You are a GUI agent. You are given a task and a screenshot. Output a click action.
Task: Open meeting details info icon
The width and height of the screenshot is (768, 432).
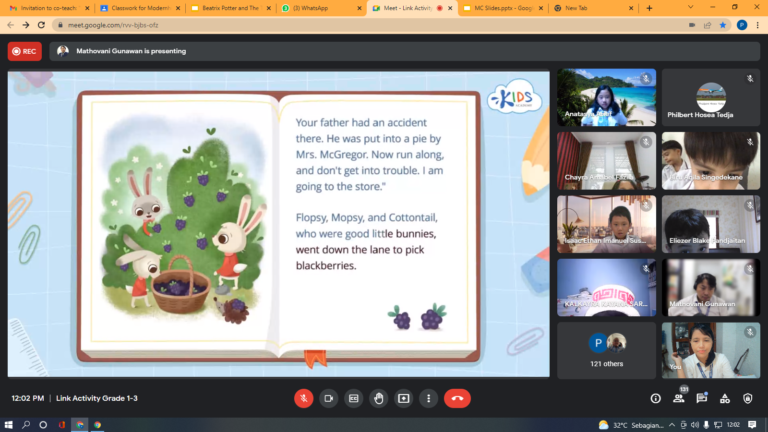(656, 398)
